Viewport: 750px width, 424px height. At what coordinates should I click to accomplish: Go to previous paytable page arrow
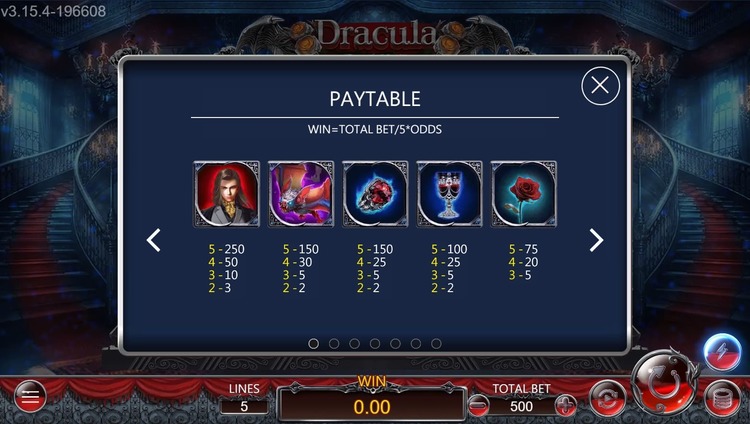pos(153,240)
